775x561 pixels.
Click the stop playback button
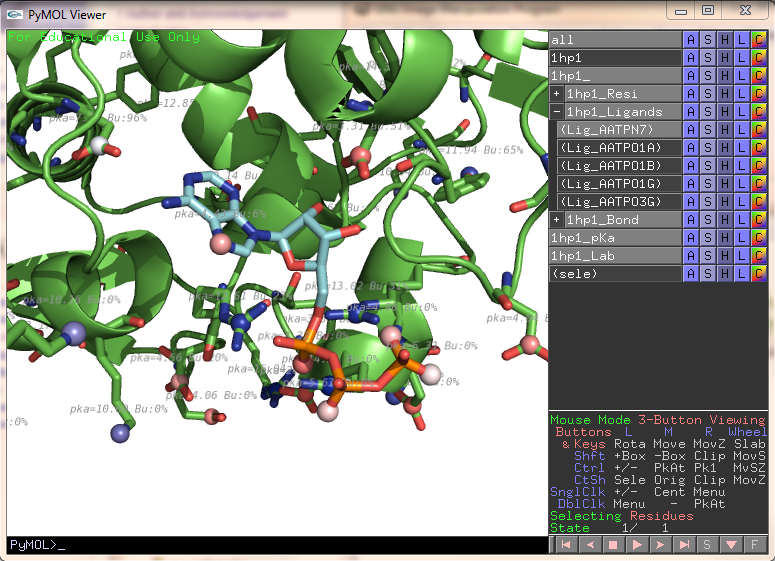click(614, 544)
